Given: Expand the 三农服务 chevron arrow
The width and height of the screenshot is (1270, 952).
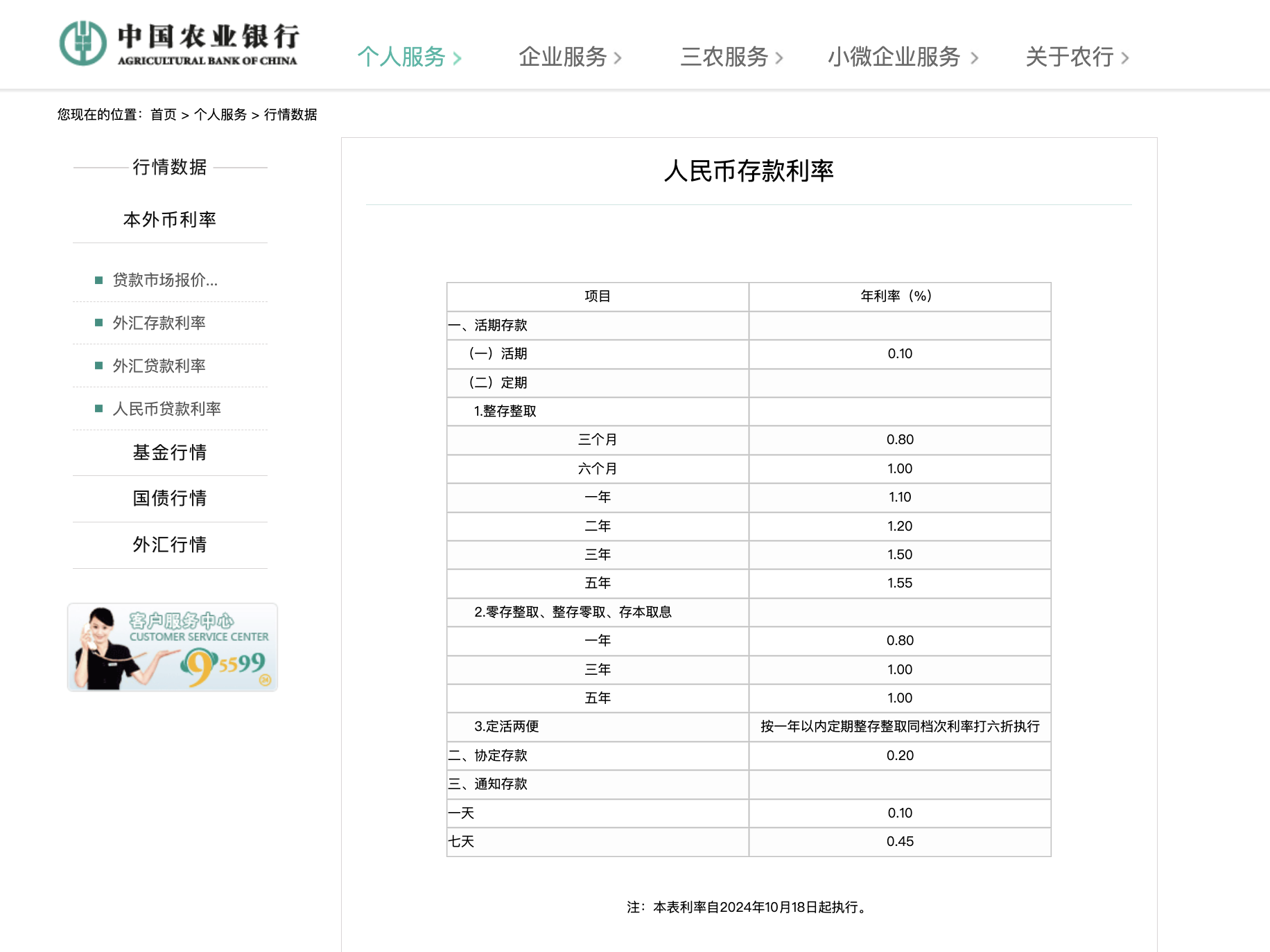Looking at the screenshot, I should coord(779,58).
